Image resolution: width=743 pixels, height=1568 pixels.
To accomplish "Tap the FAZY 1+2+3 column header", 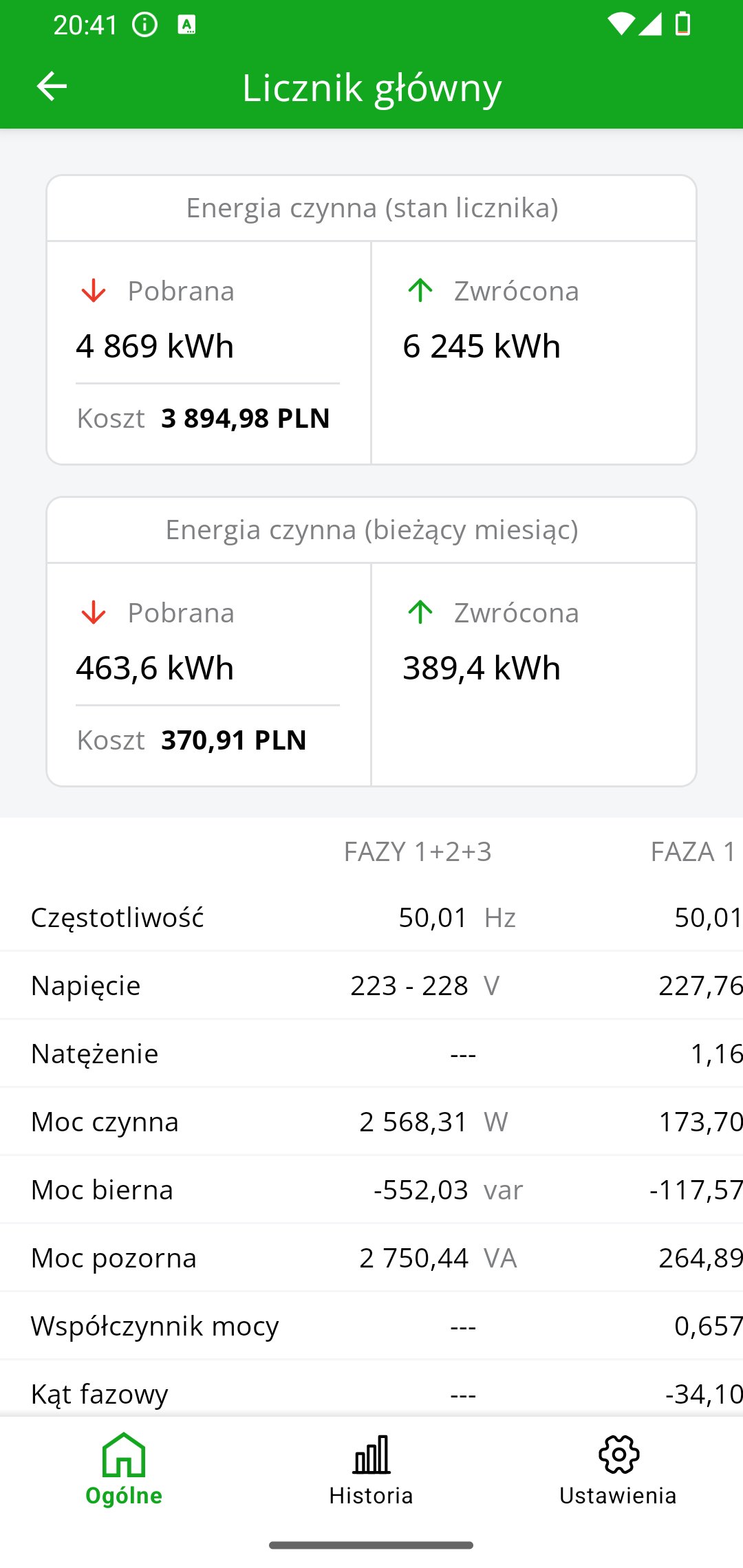I will (x=418, y=851).
